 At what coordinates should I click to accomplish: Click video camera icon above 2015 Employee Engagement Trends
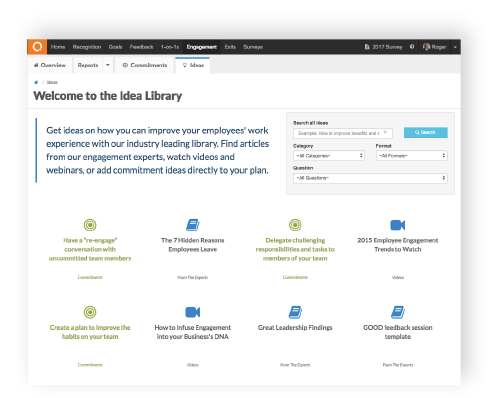click(x=398, y=225)
